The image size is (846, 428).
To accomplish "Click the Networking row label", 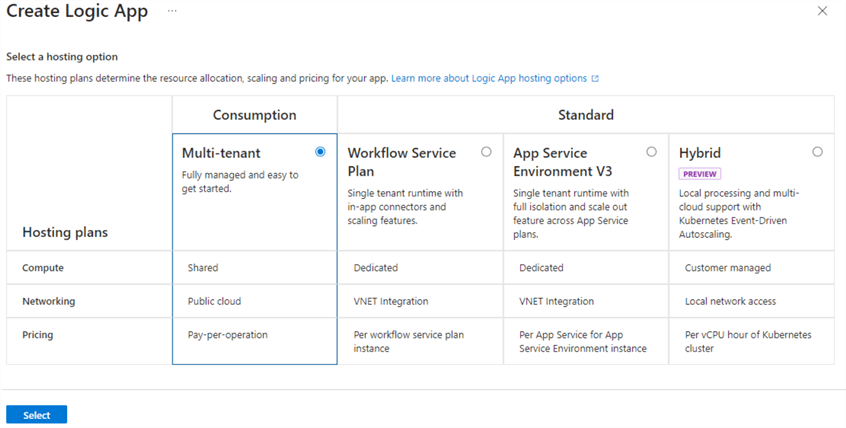I will pos(49,301).
